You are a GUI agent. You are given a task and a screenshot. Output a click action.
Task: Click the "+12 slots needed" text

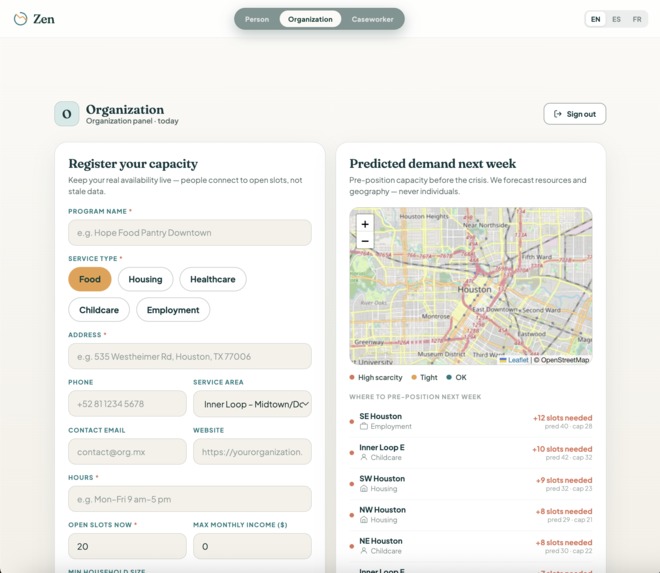click(x=562, y=418)
